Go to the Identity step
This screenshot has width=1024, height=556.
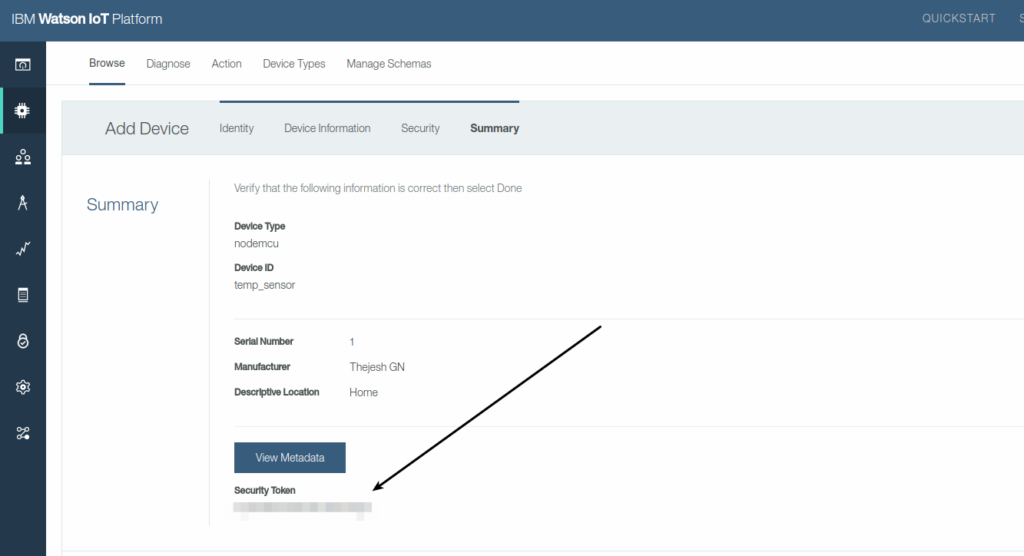tap(236, 128)
